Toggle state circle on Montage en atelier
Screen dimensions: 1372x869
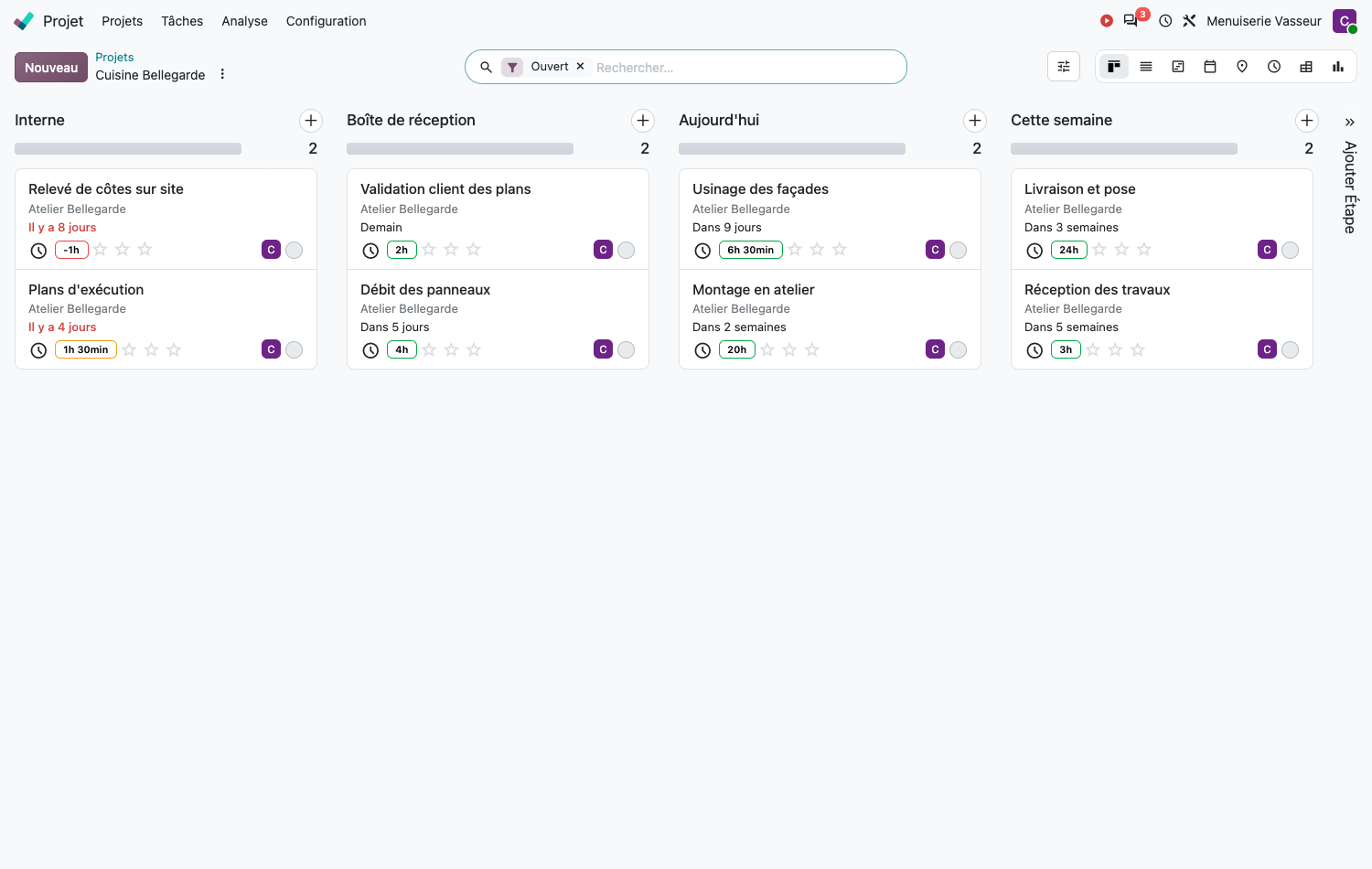pyautogui.click(x=959, y=349)
